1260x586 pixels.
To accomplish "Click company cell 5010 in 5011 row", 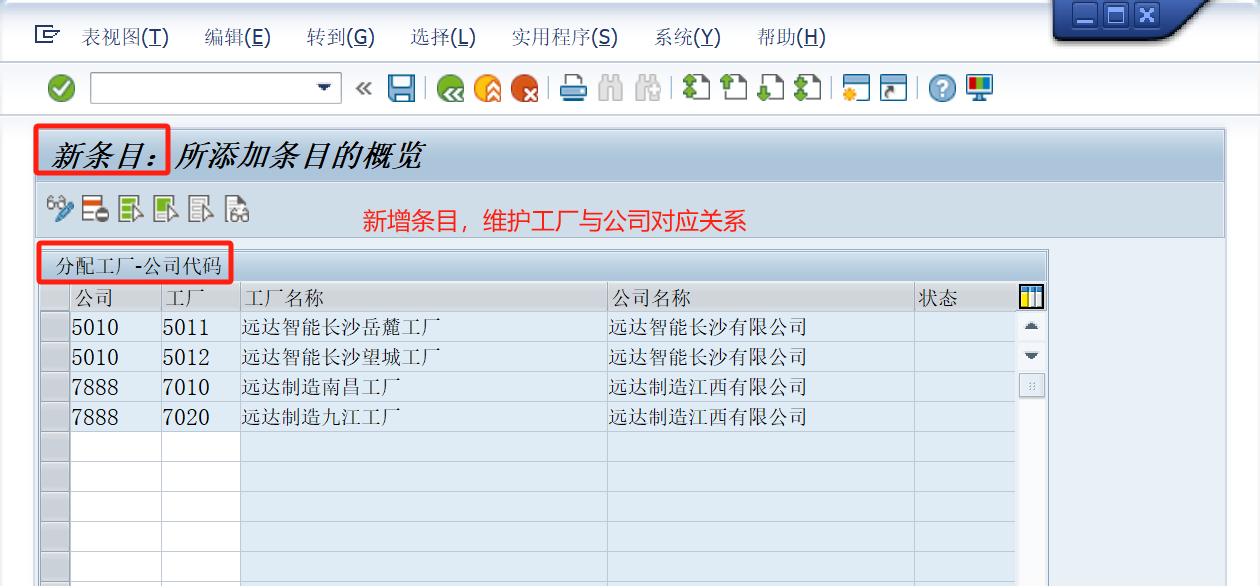I will pos(116,327).
